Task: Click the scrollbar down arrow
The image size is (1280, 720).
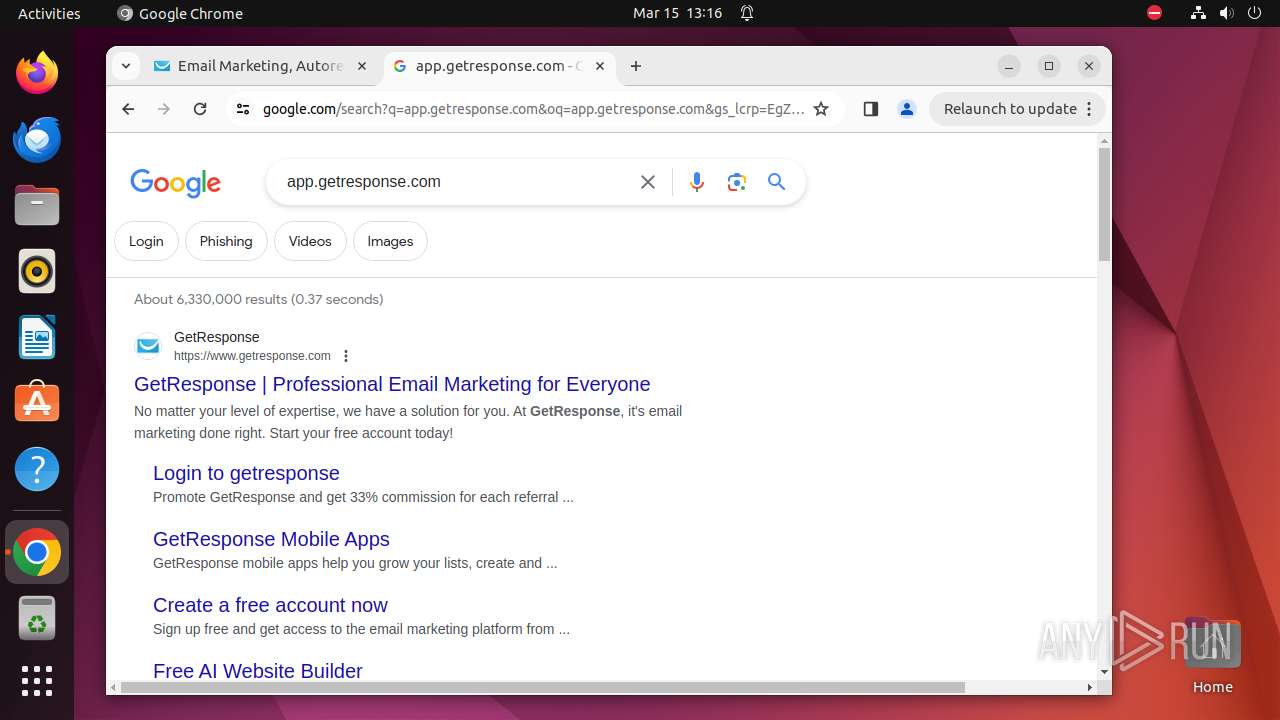Action: (x=1104, y=672)
